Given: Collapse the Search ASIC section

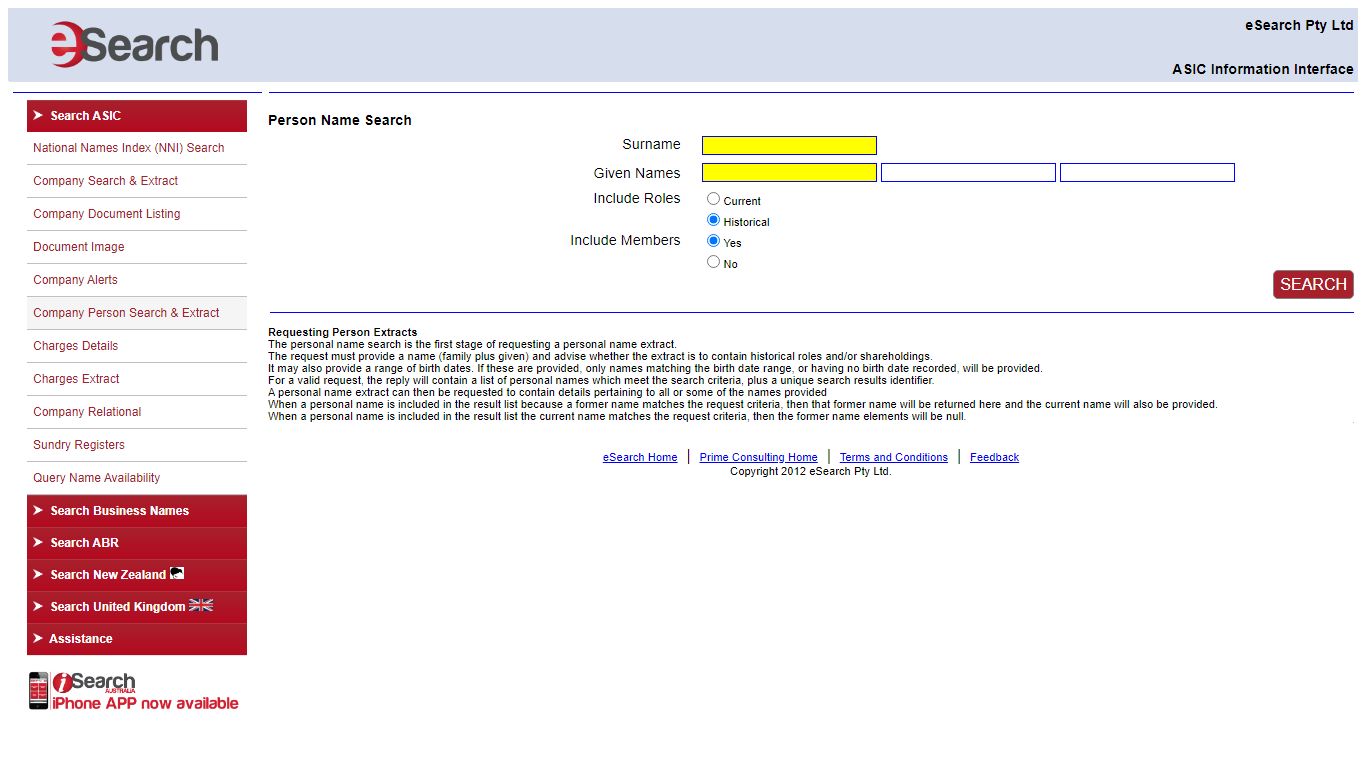Looking at the screenshot, I should 137,116.
